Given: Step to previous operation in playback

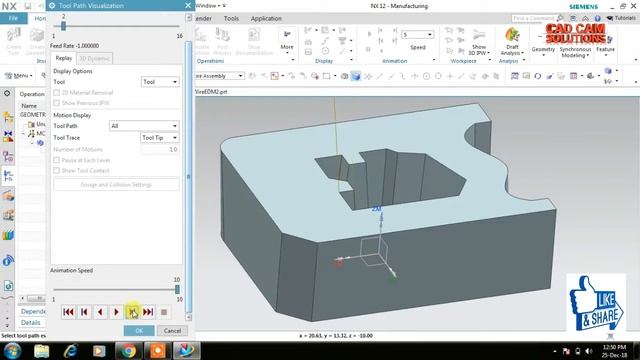Looking at the screenshot, I should point(84,312).
